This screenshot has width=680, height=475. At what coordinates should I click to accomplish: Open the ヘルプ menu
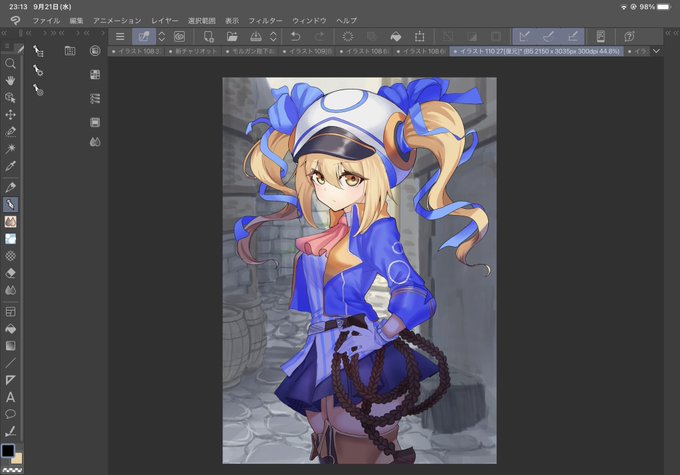347,20
